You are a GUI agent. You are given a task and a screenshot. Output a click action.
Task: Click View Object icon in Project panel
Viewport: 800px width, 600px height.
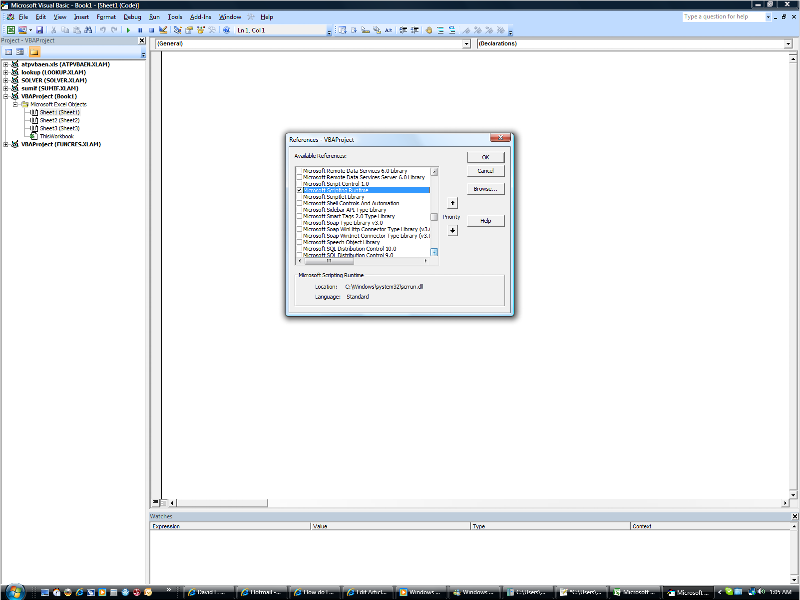point(20,51)
